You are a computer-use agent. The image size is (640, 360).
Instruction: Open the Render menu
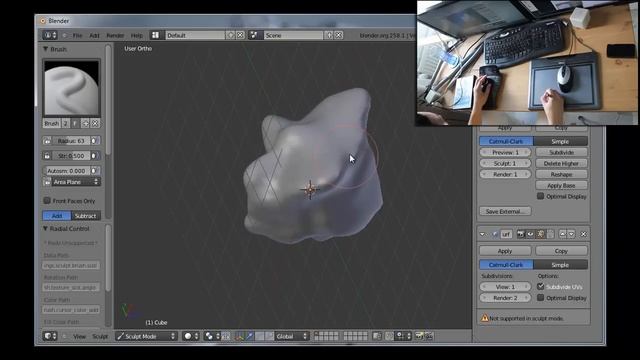(115, 36)
